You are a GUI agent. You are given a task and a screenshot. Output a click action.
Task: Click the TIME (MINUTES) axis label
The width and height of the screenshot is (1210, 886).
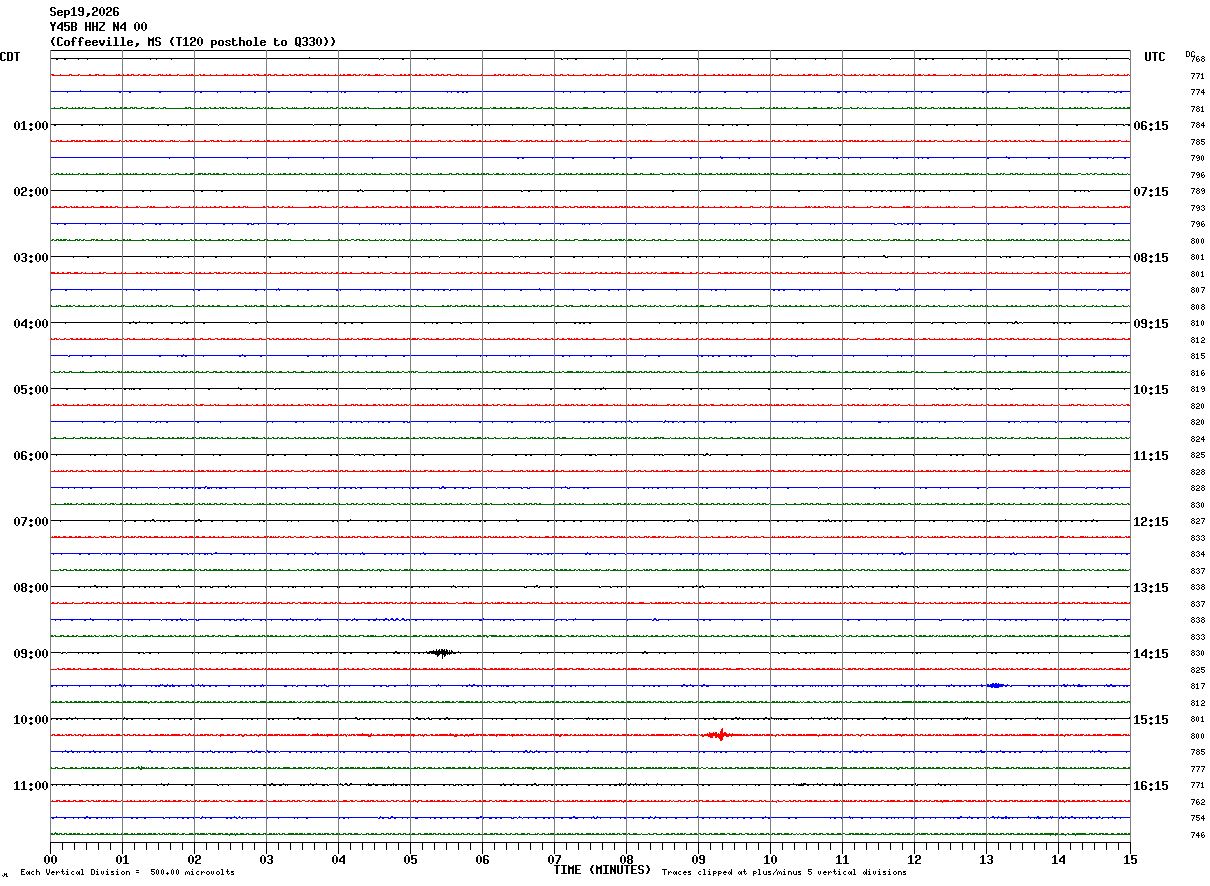(602, 870)
